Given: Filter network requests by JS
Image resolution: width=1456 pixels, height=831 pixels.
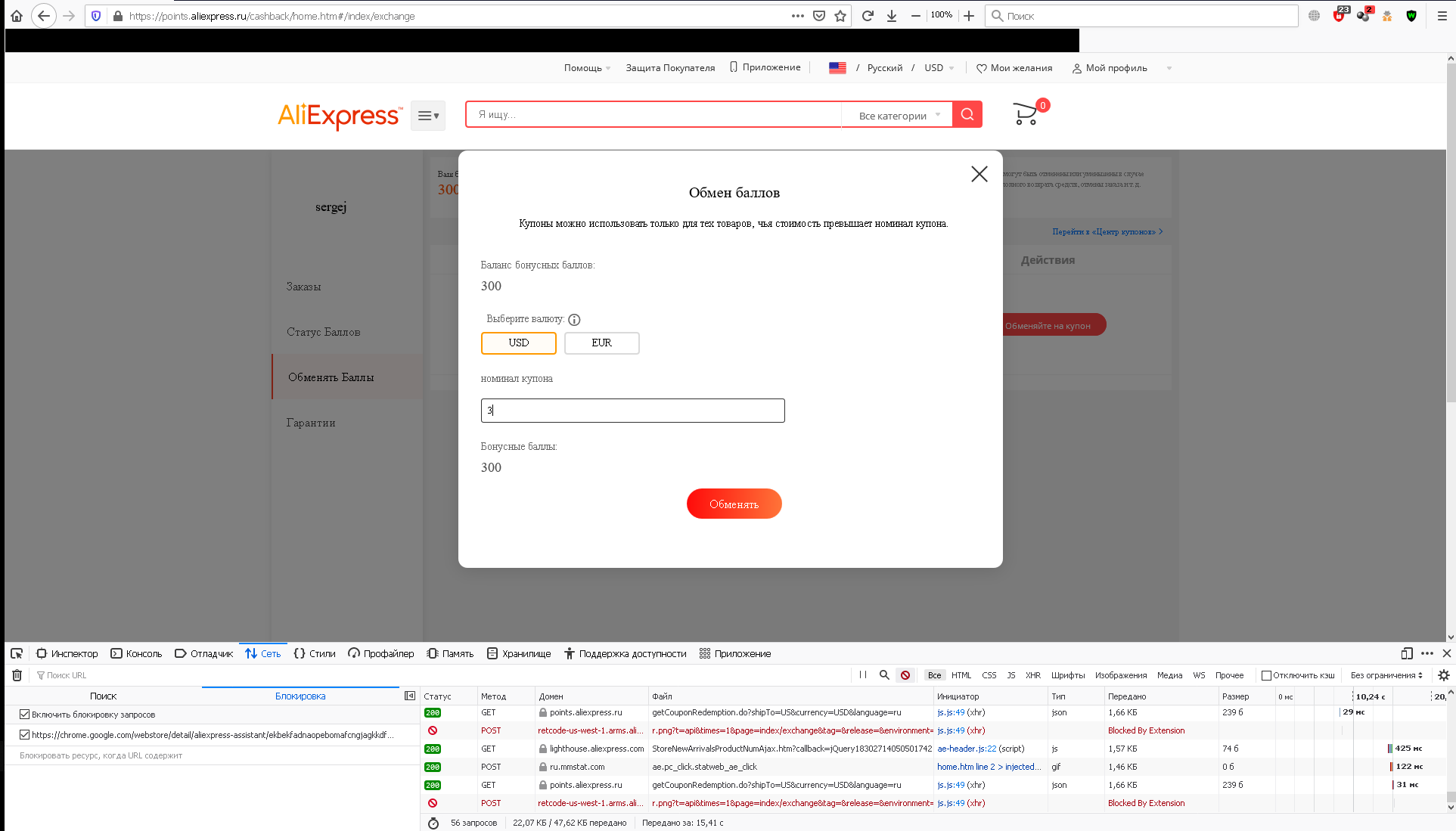Looking at the screenshot, I should click(x=1011, y=675).
